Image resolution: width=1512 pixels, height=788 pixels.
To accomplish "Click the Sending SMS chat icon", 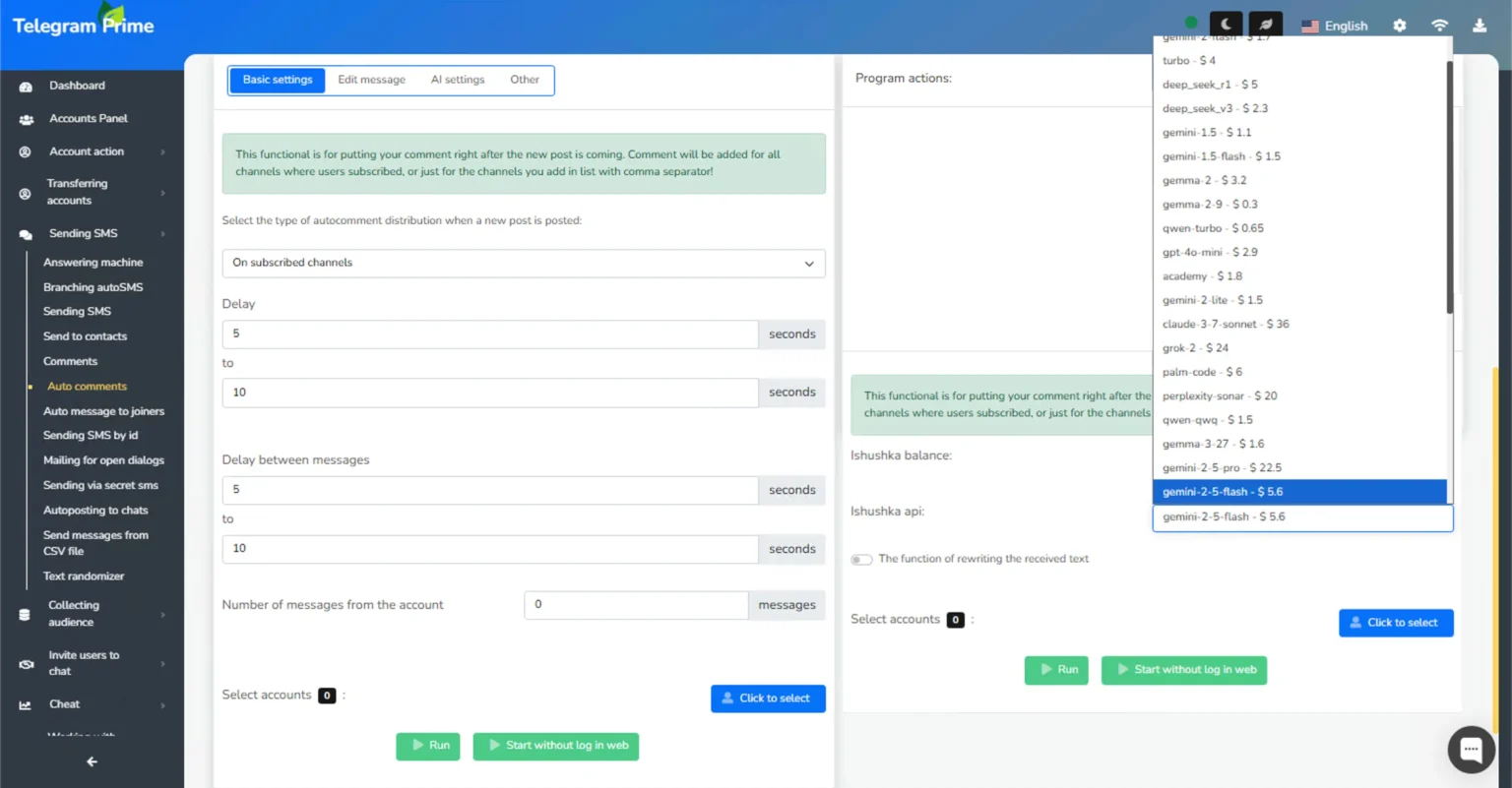I will (23, 233).
